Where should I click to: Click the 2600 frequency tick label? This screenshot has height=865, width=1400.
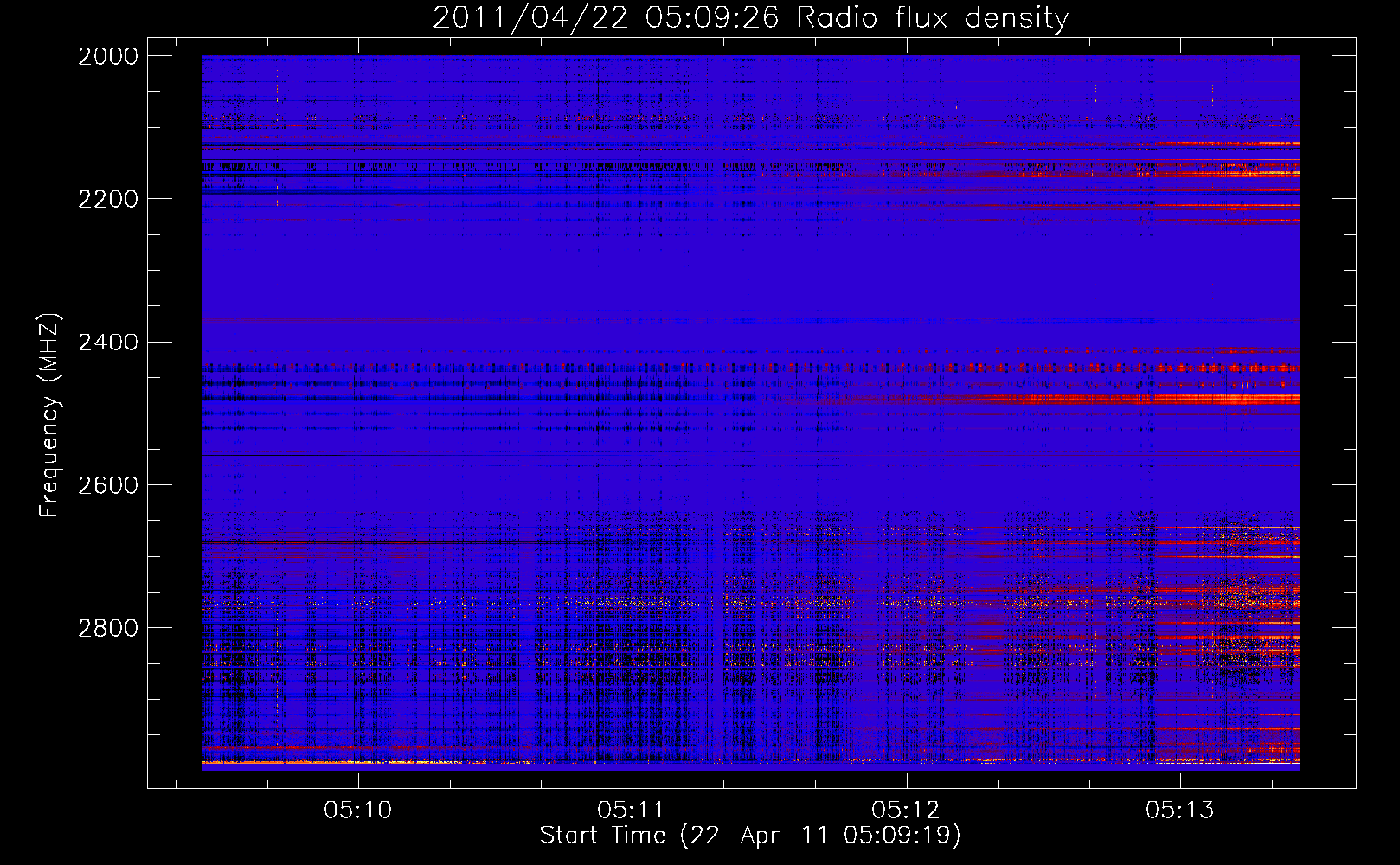pos(108,485)
